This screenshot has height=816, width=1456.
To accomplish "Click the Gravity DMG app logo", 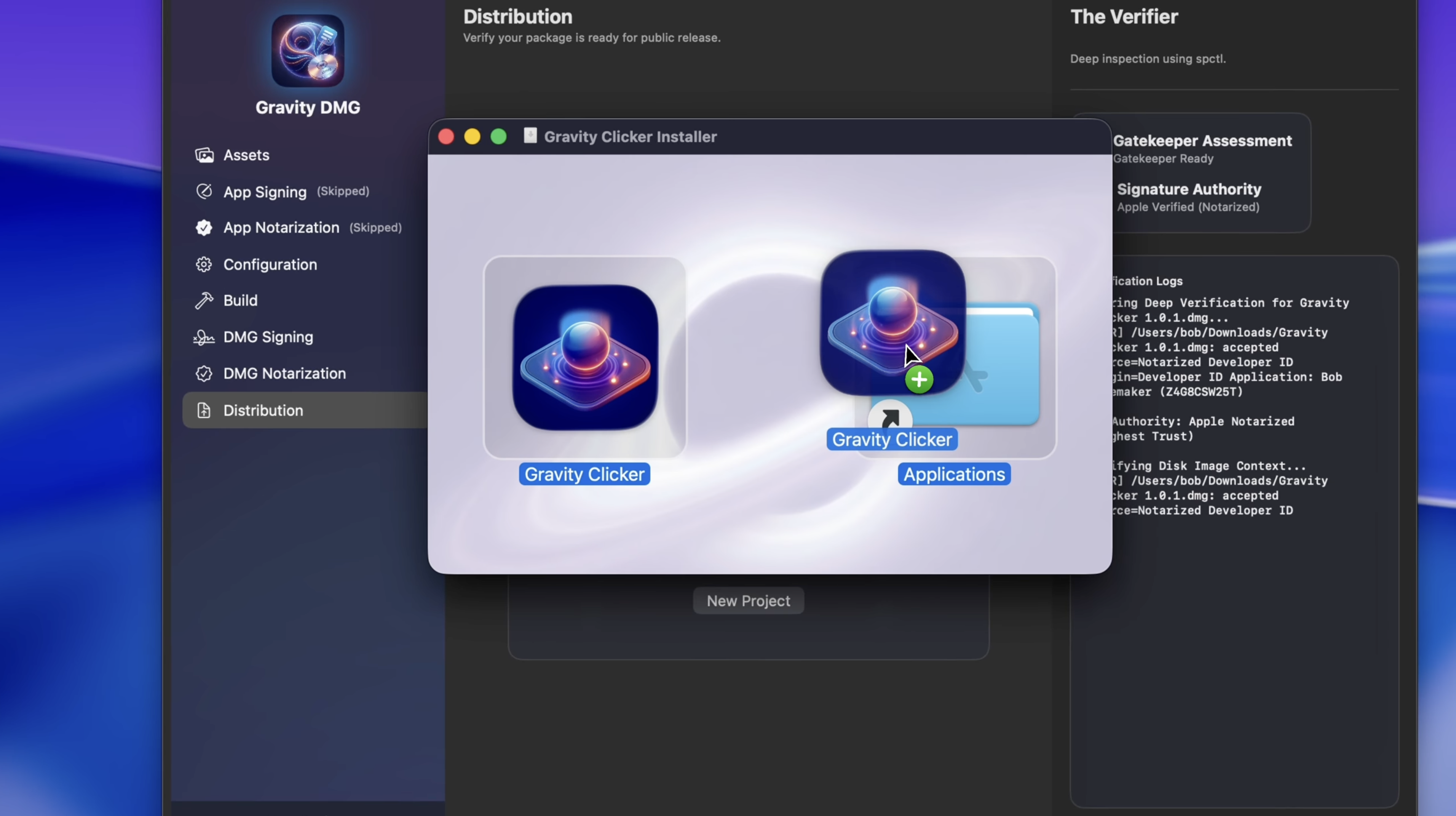I will (308, 51).
